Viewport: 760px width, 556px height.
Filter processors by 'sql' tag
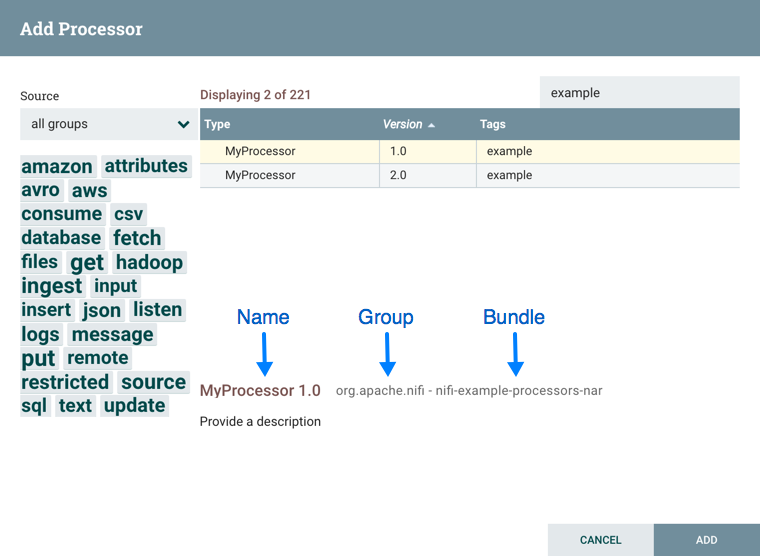[x=34, y=406]
